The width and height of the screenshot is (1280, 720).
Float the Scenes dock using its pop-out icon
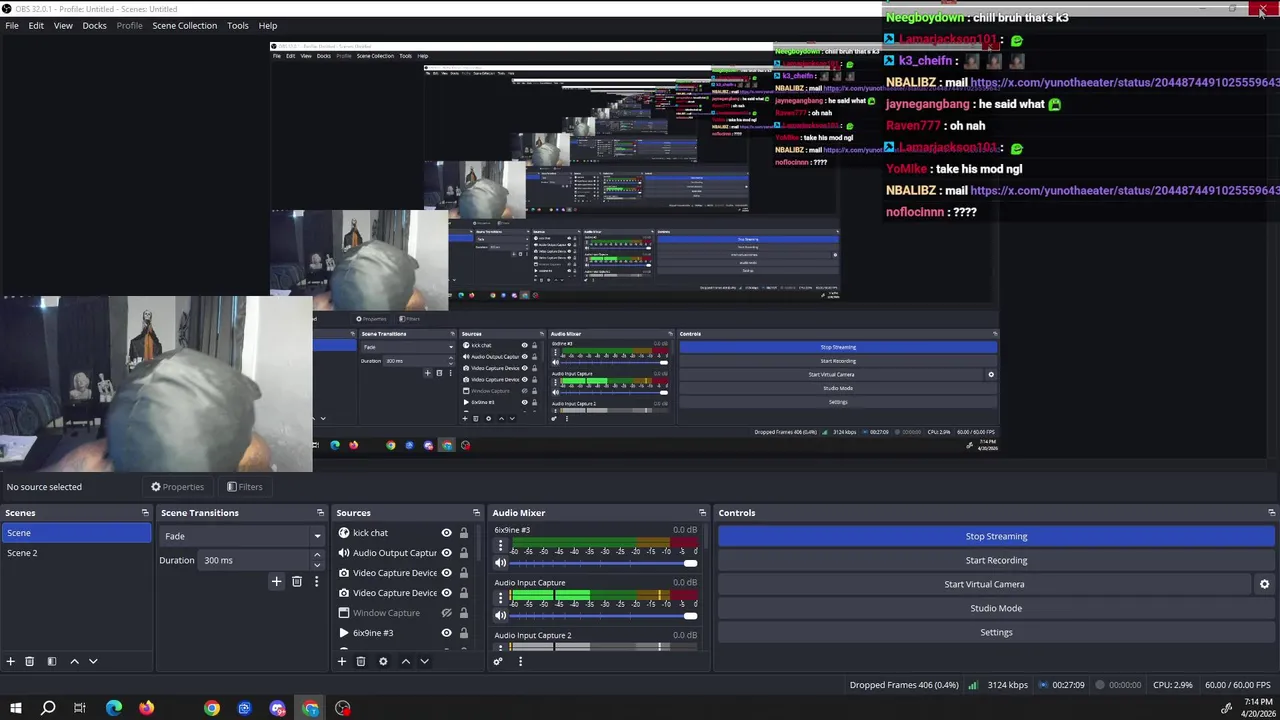(x=145, y=513)
